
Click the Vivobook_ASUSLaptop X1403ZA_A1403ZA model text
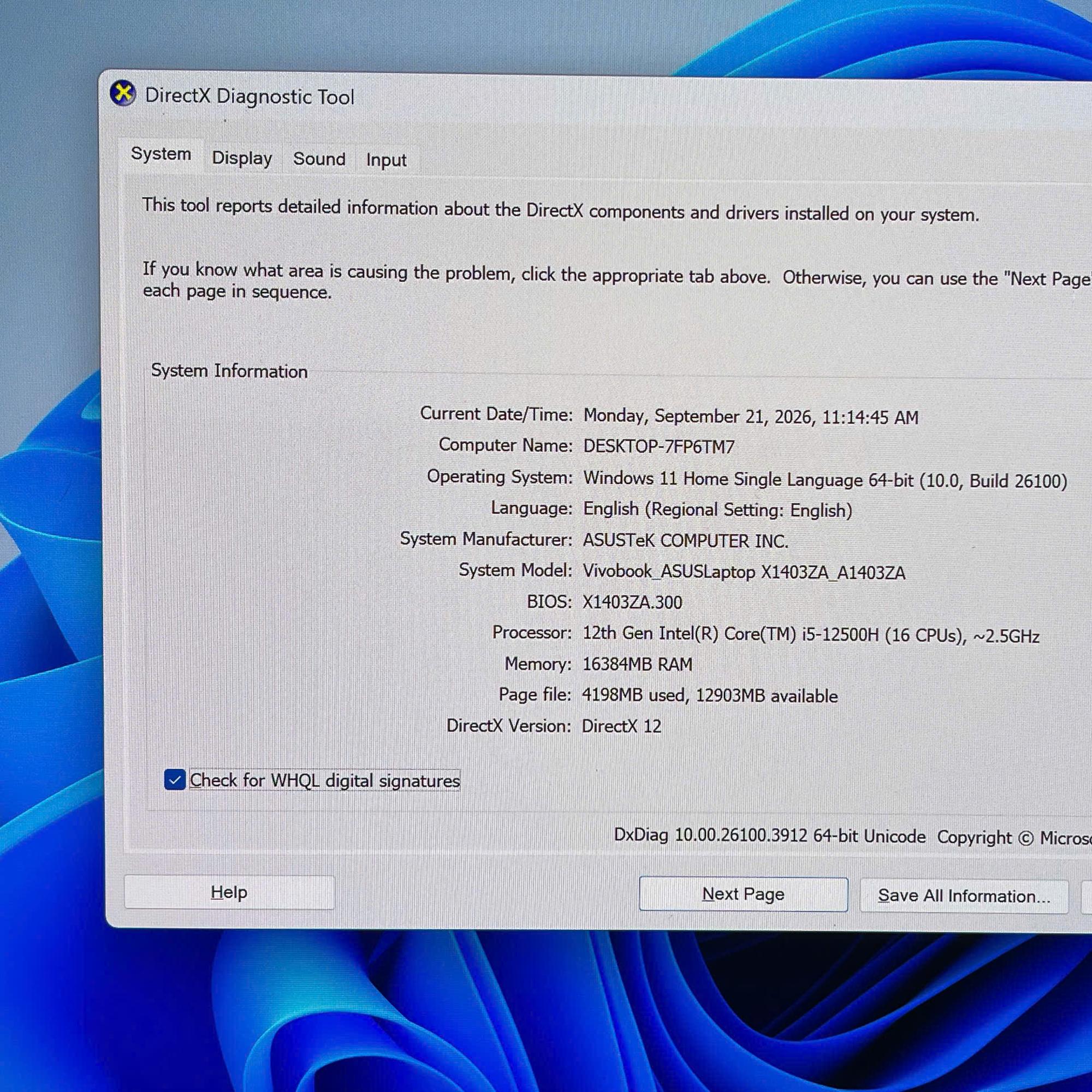click(744, 572)
